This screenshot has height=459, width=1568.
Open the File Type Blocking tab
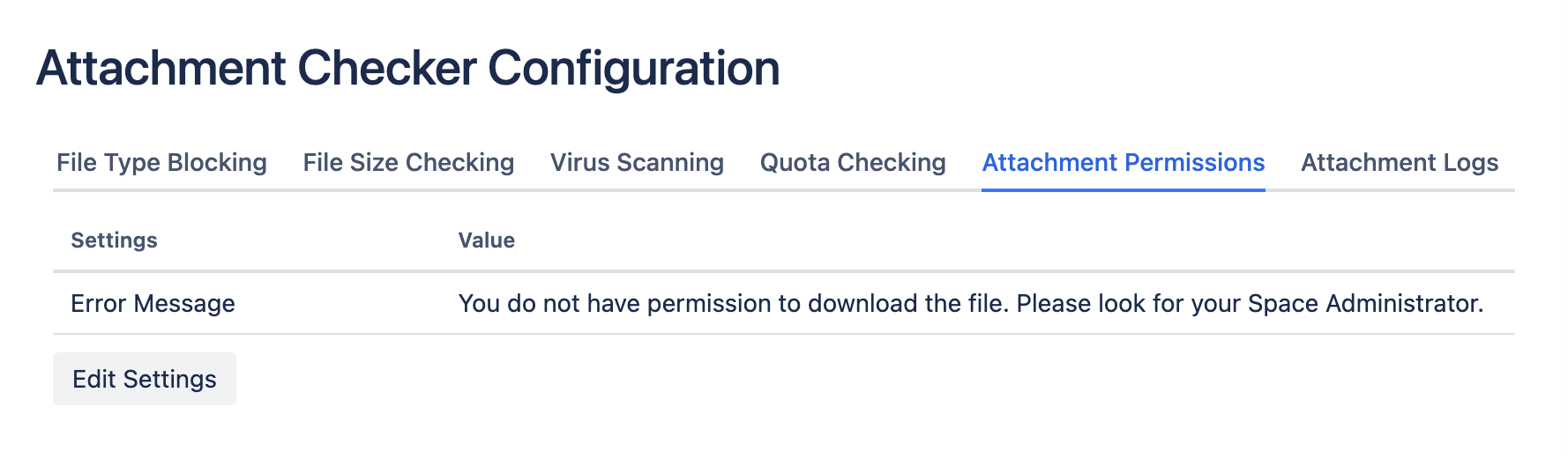[161, 163]
